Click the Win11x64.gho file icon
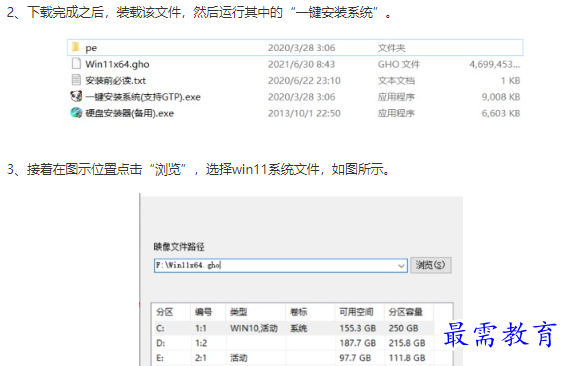 coord(76,64)
